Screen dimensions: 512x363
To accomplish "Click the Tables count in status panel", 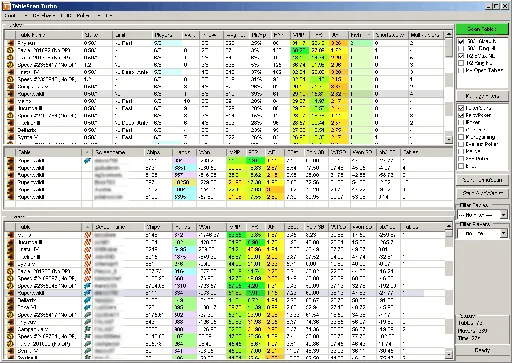I will point(470,323).
